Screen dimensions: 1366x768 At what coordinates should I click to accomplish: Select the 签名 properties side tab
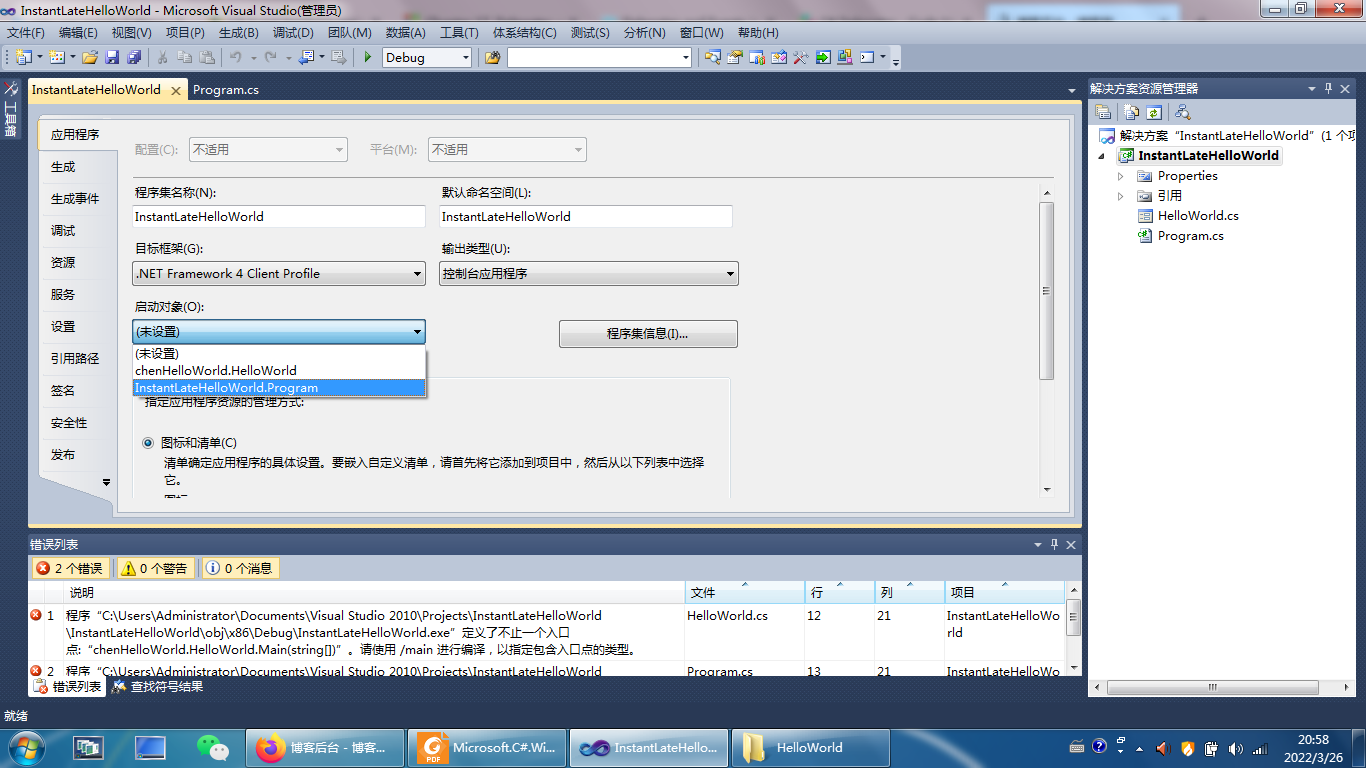(63, 391)
